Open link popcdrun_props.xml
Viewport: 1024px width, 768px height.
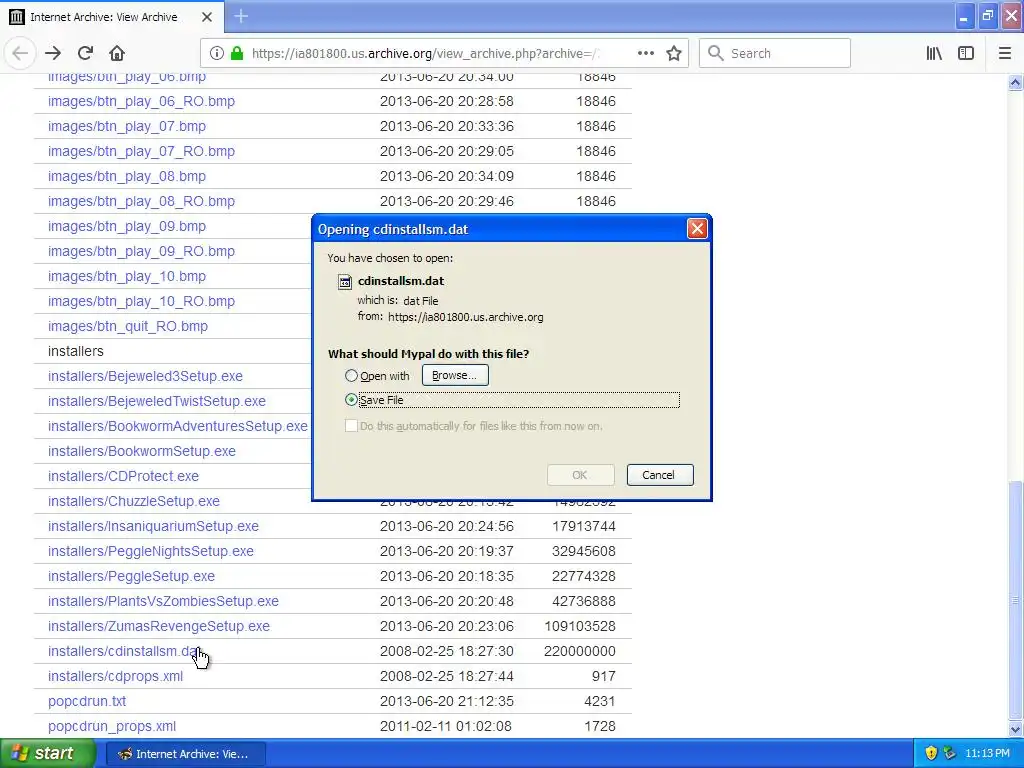(112, 726)
